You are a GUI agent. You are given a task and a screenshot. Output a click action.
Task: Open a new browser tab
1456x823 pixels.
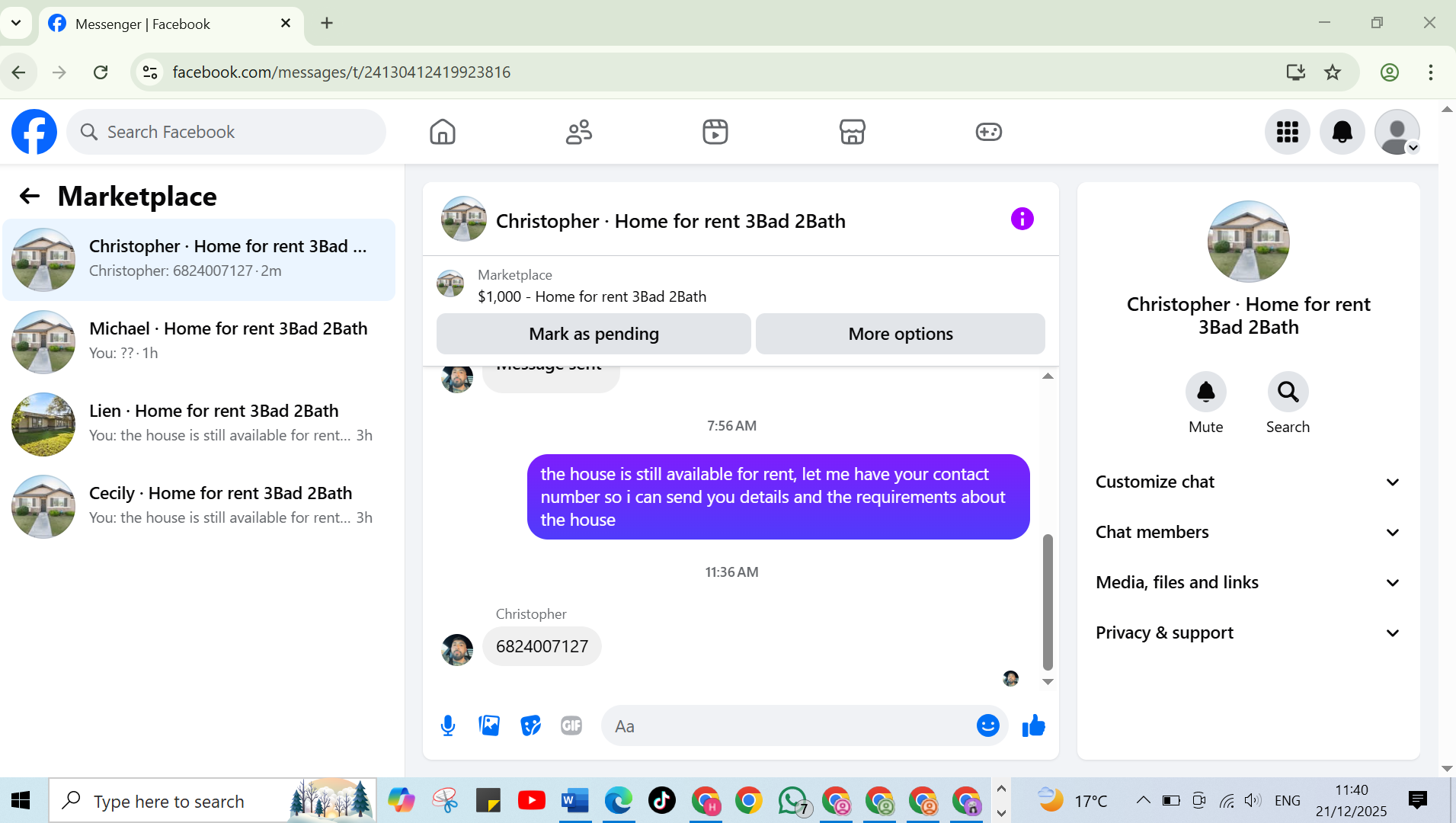pyautogui.click(x=327, y=23)
